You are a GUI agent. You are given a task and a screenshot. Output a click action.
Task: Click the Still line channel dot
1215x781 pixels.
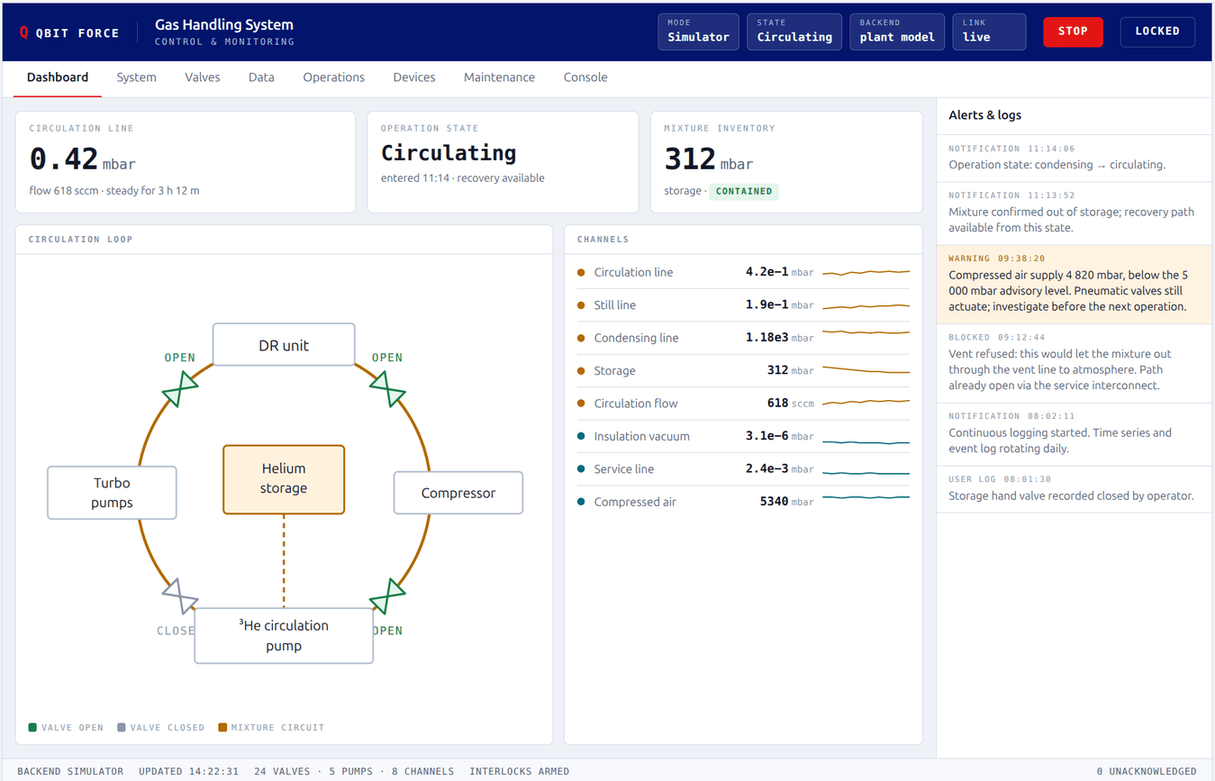(x=581, y=305)
